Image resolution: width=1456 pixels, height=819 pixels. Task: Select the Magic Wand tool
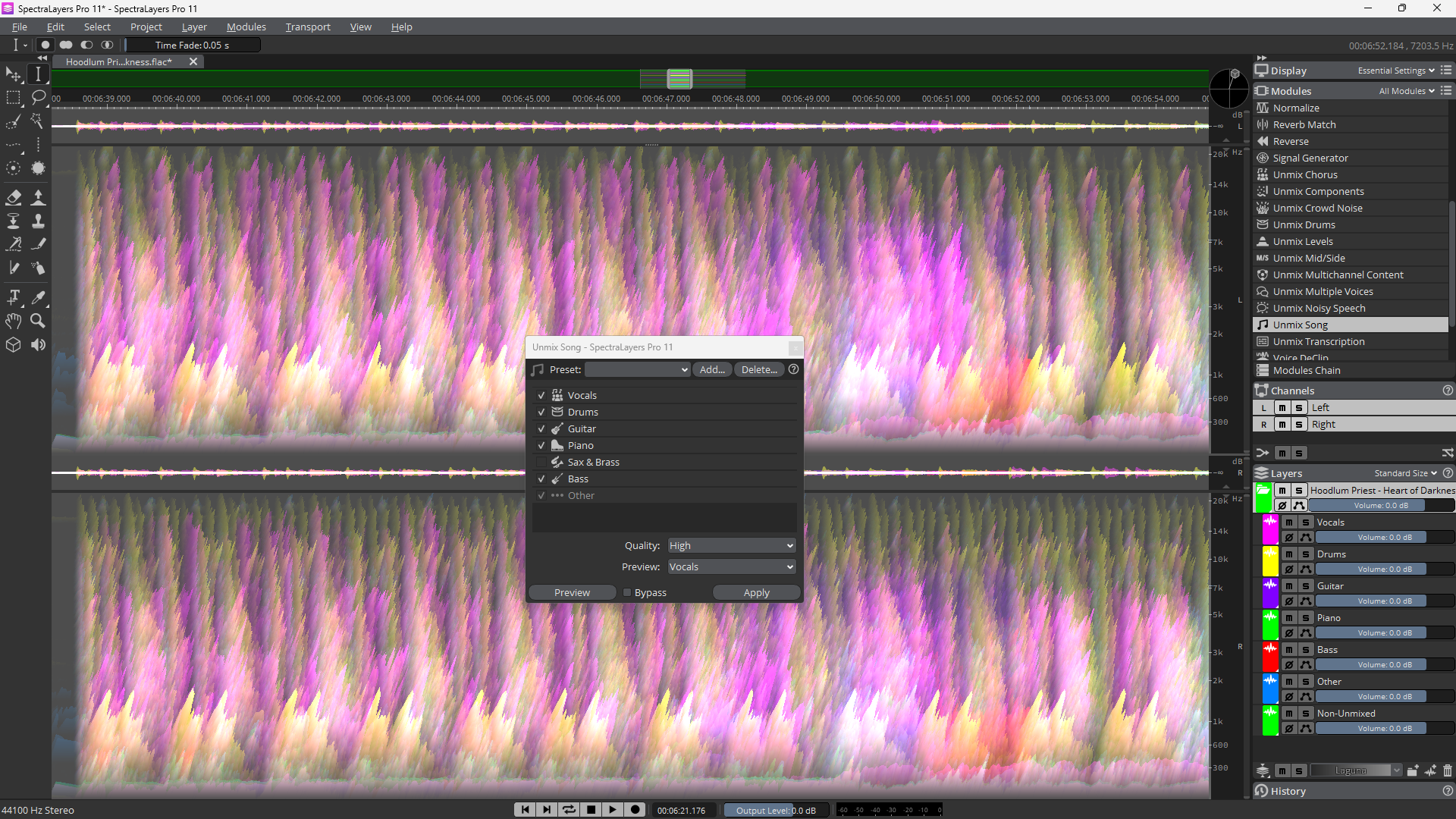point(38,121)
